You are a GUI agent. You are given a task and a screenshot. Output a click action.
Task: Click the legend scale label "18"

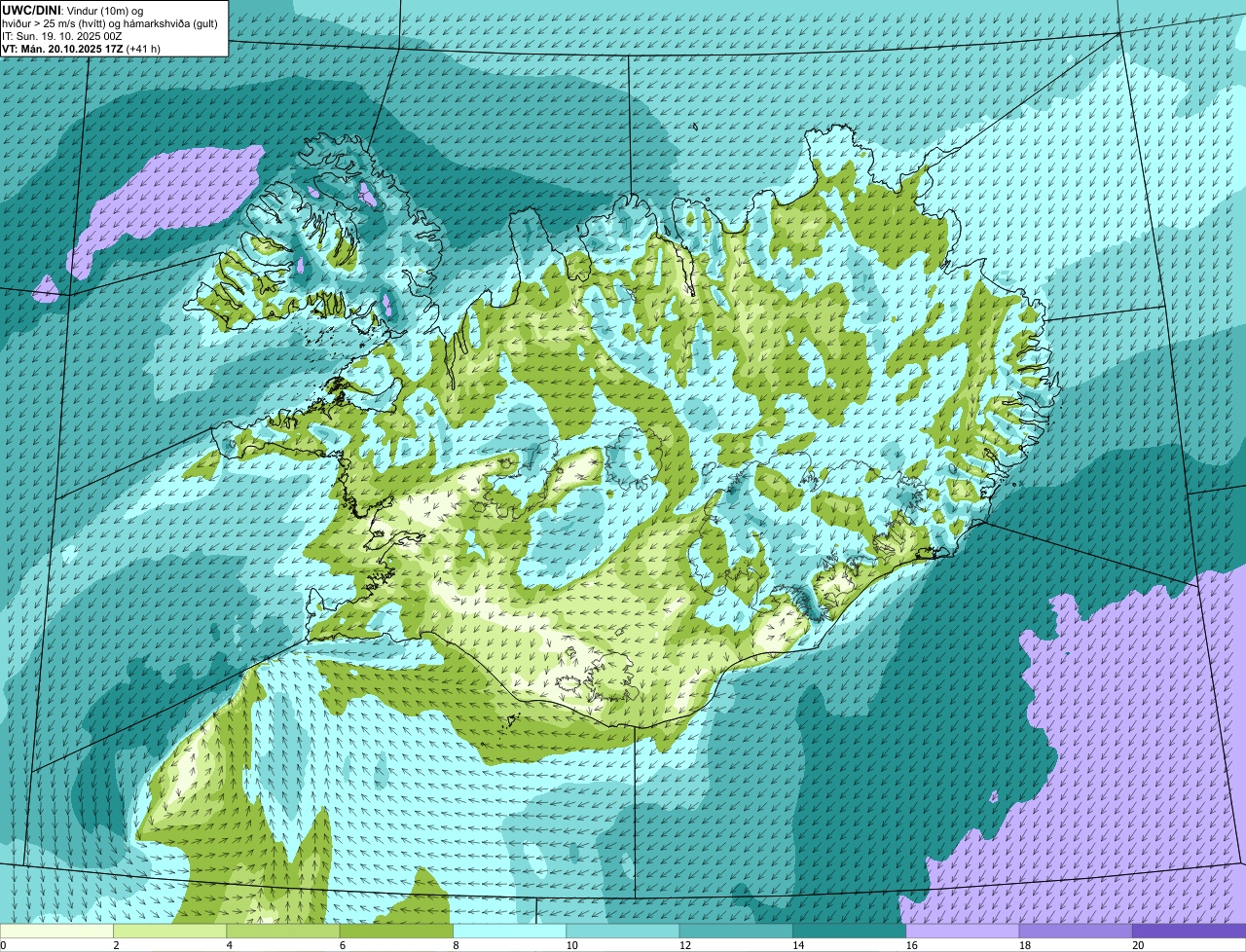tap(1024, 945)
